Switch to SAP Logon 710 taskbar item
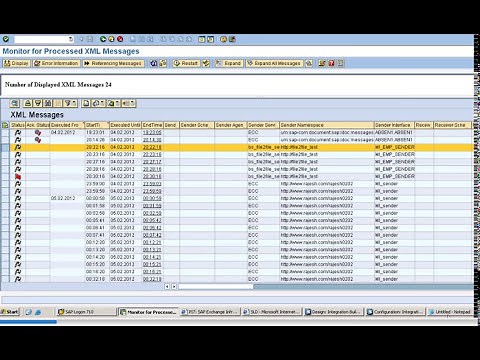 (x=86, y=312)
